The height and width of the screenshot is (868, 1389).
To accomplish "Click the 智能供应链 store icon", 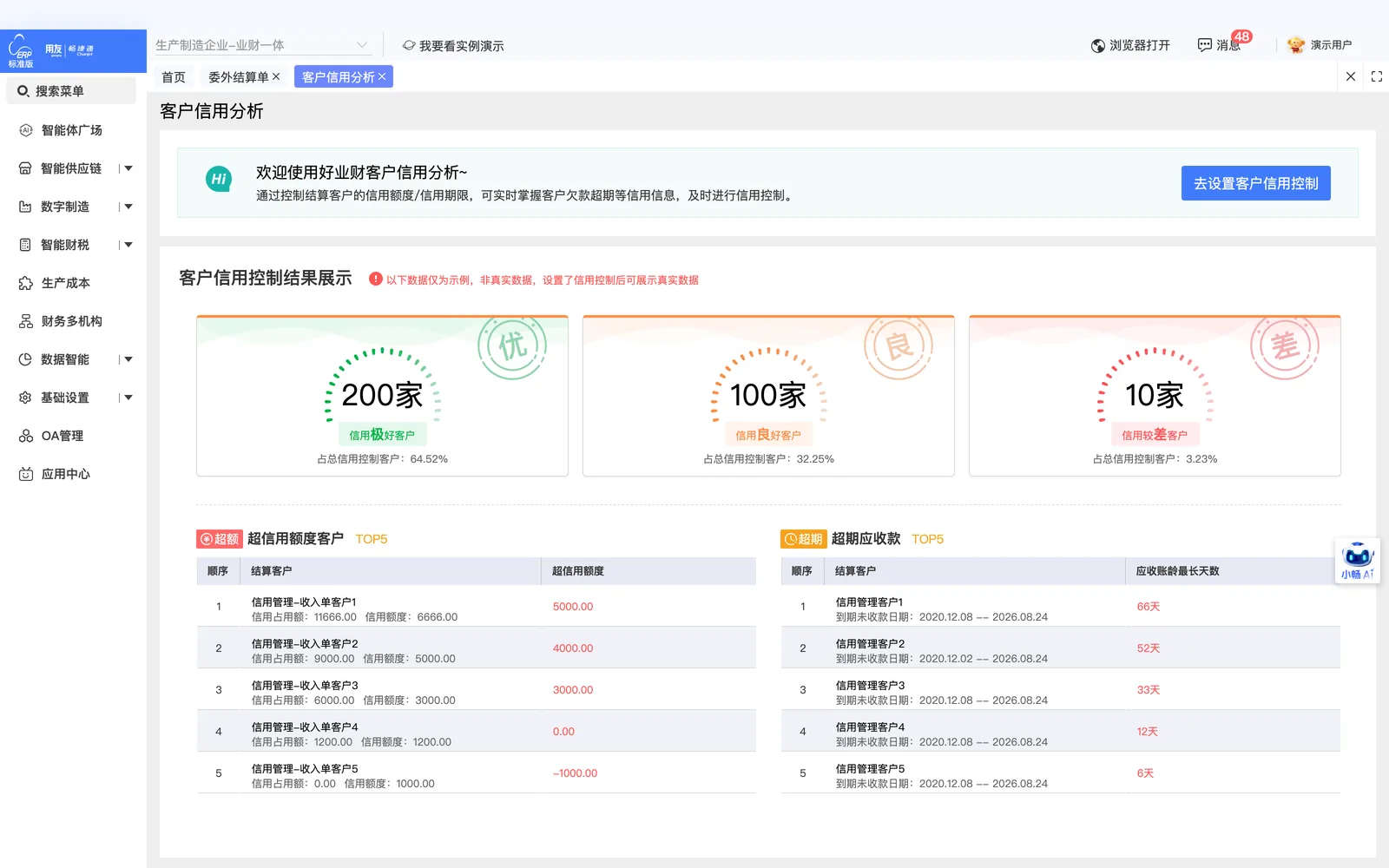I will click(x=25, y=168).
